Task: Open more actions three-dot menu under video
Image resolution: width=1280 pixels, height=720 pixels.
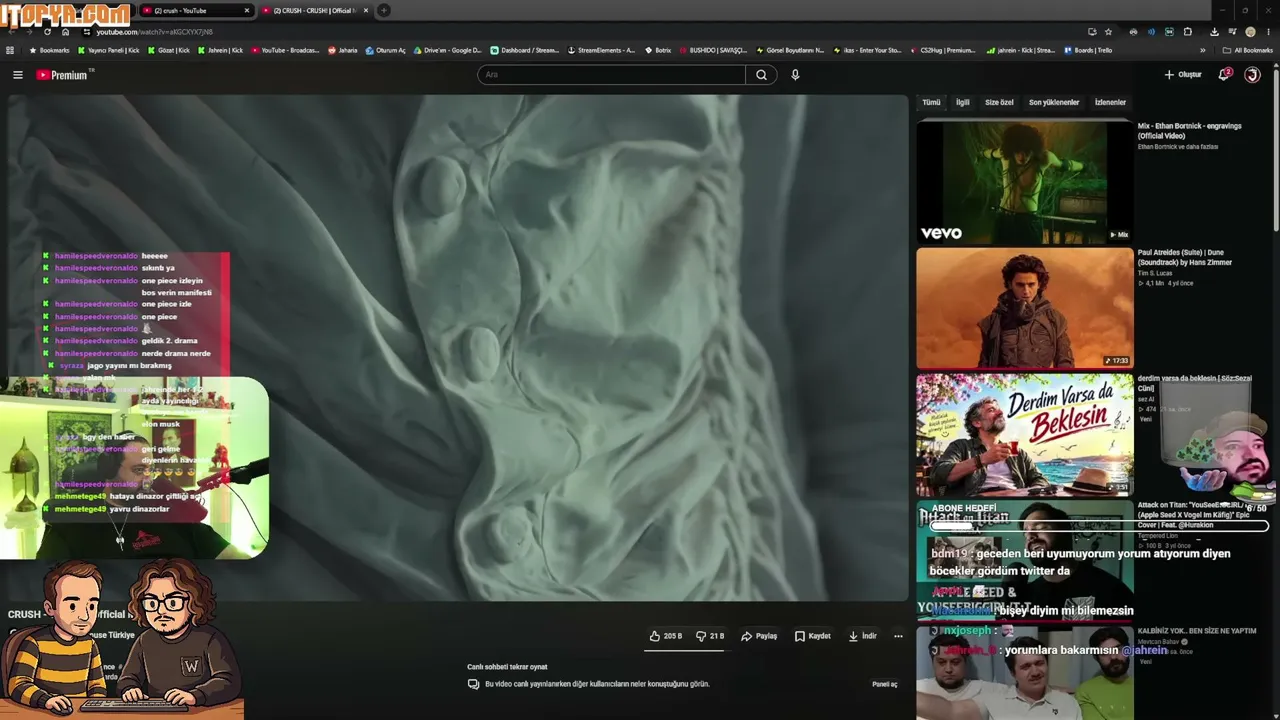Action: (x=898, y=636)
